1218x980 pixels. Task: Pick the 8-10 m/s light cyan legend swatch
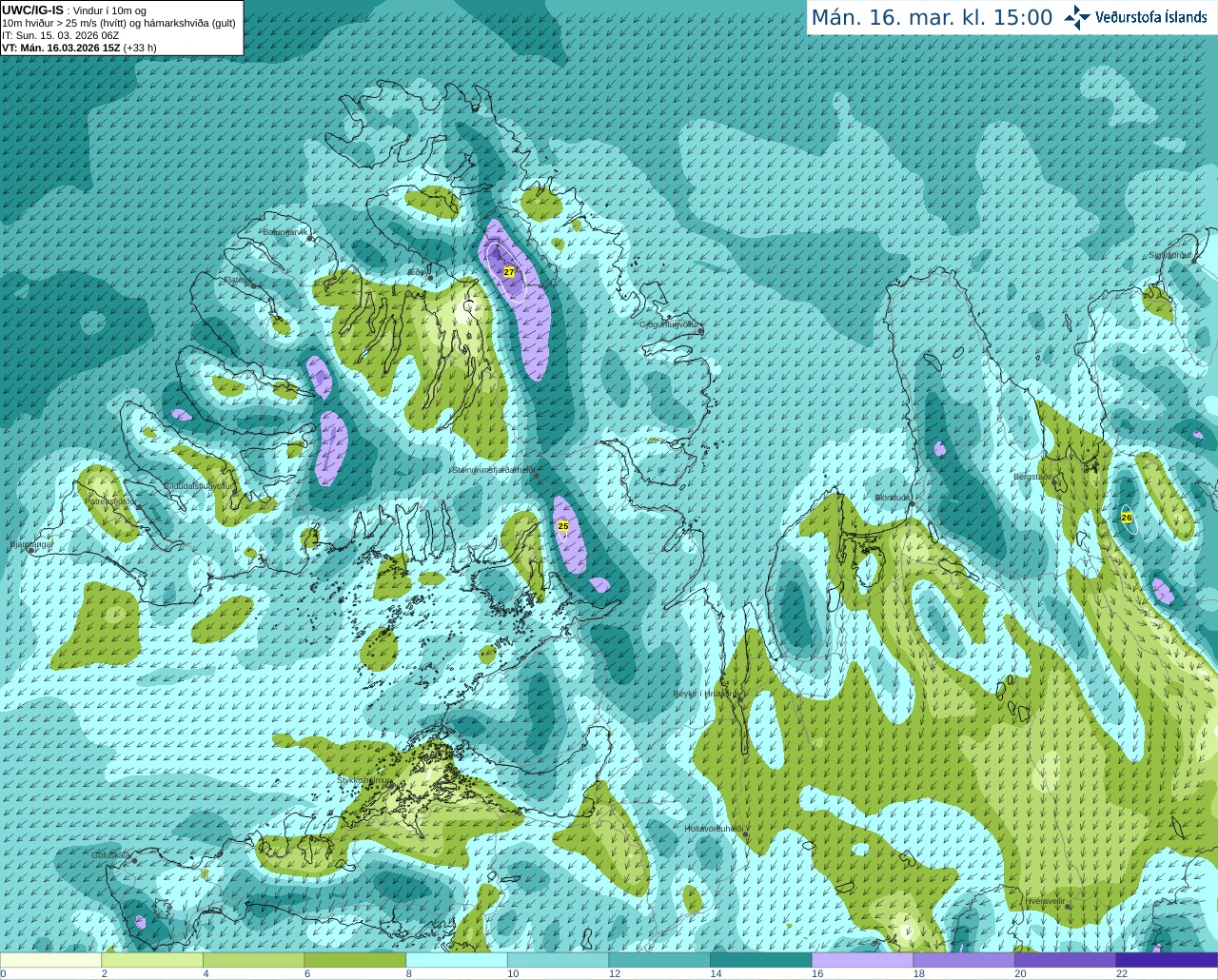coord(457,960)
